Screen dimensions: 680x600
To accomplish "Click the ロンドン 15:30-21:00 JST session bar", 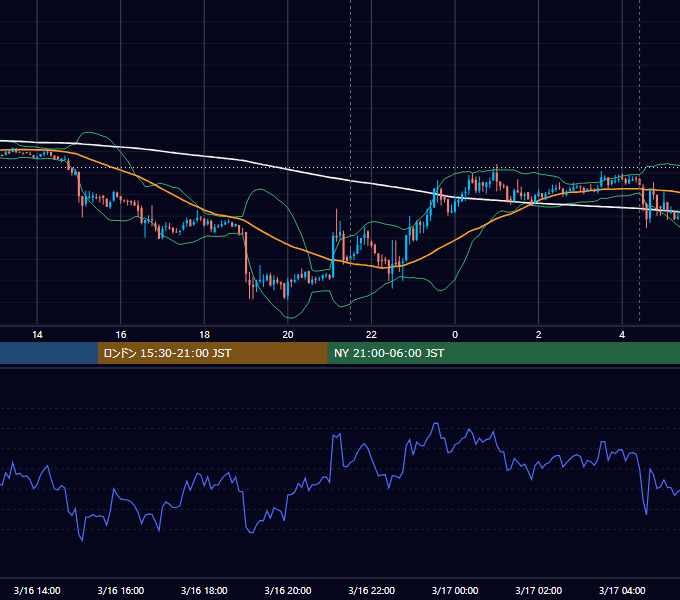I will [x=212, y=353].
